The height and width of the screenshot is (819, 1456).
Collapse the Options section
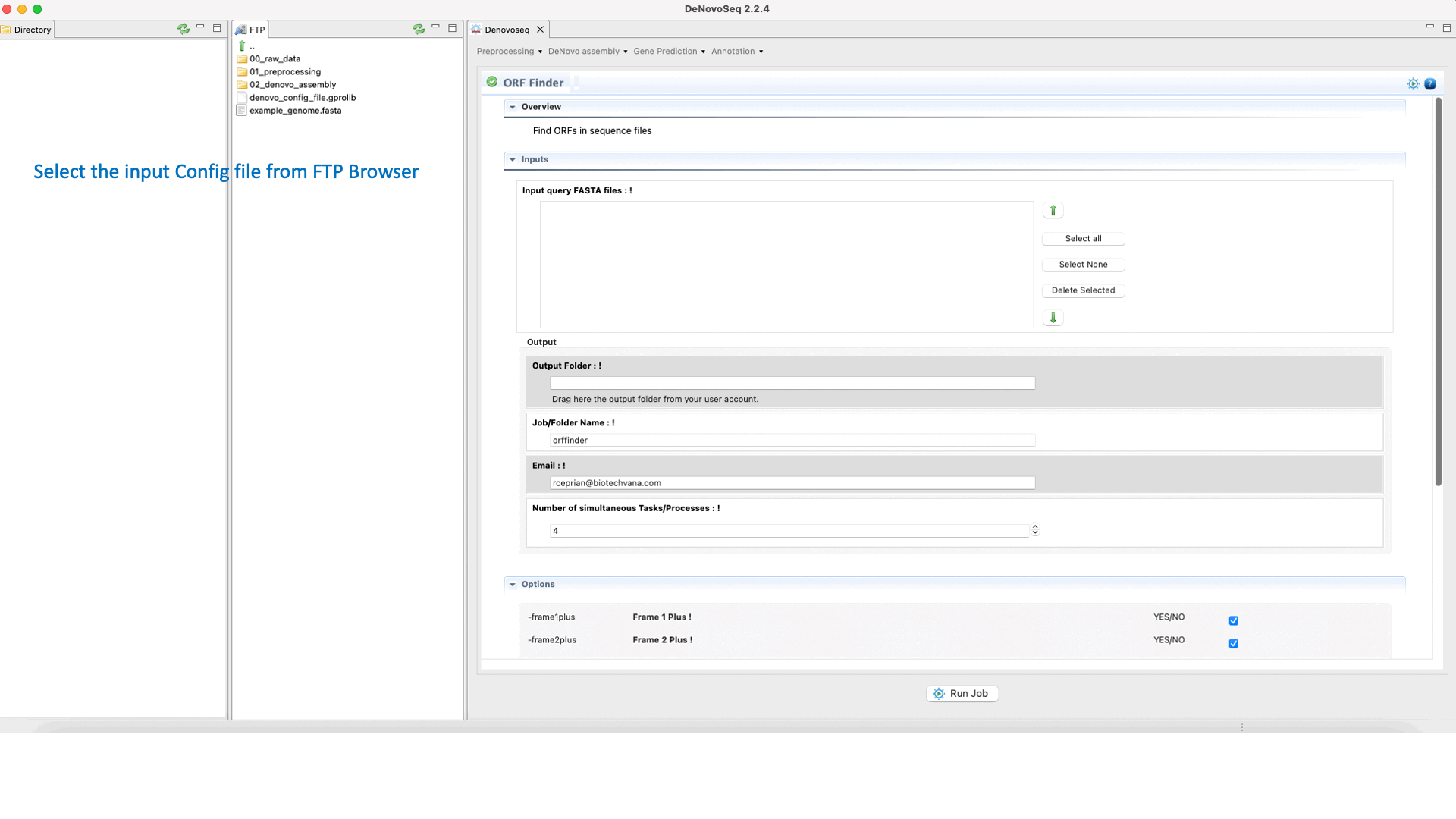point(513,585)
